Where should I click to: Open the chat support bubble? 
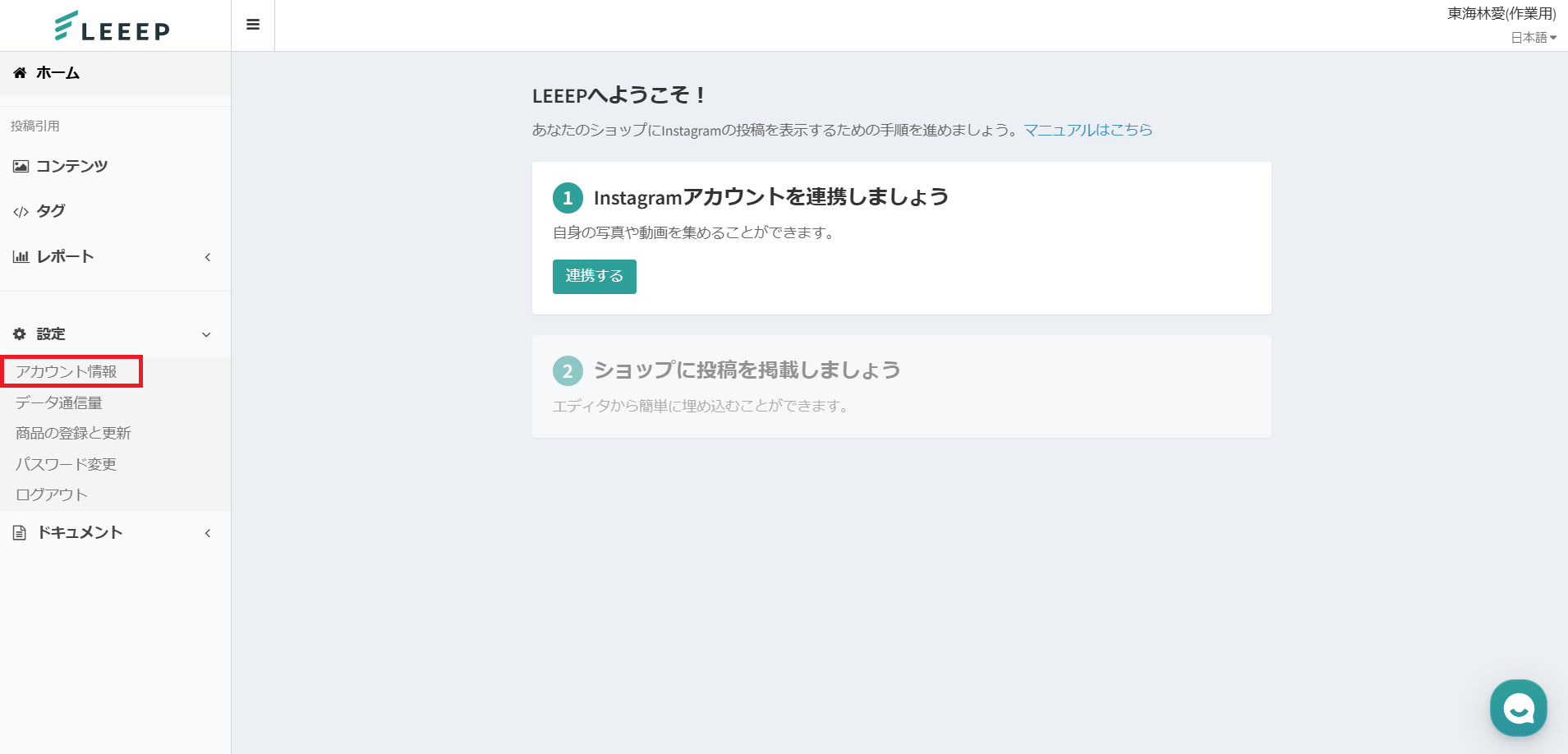[x=1519, y=708]
